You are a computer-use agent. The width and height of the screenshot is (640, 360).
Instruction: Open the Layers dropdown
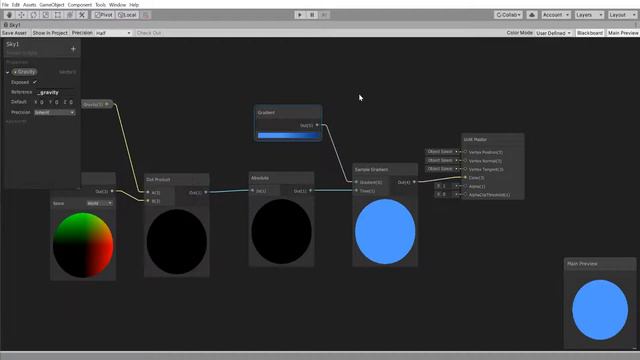tap(589, 15)
